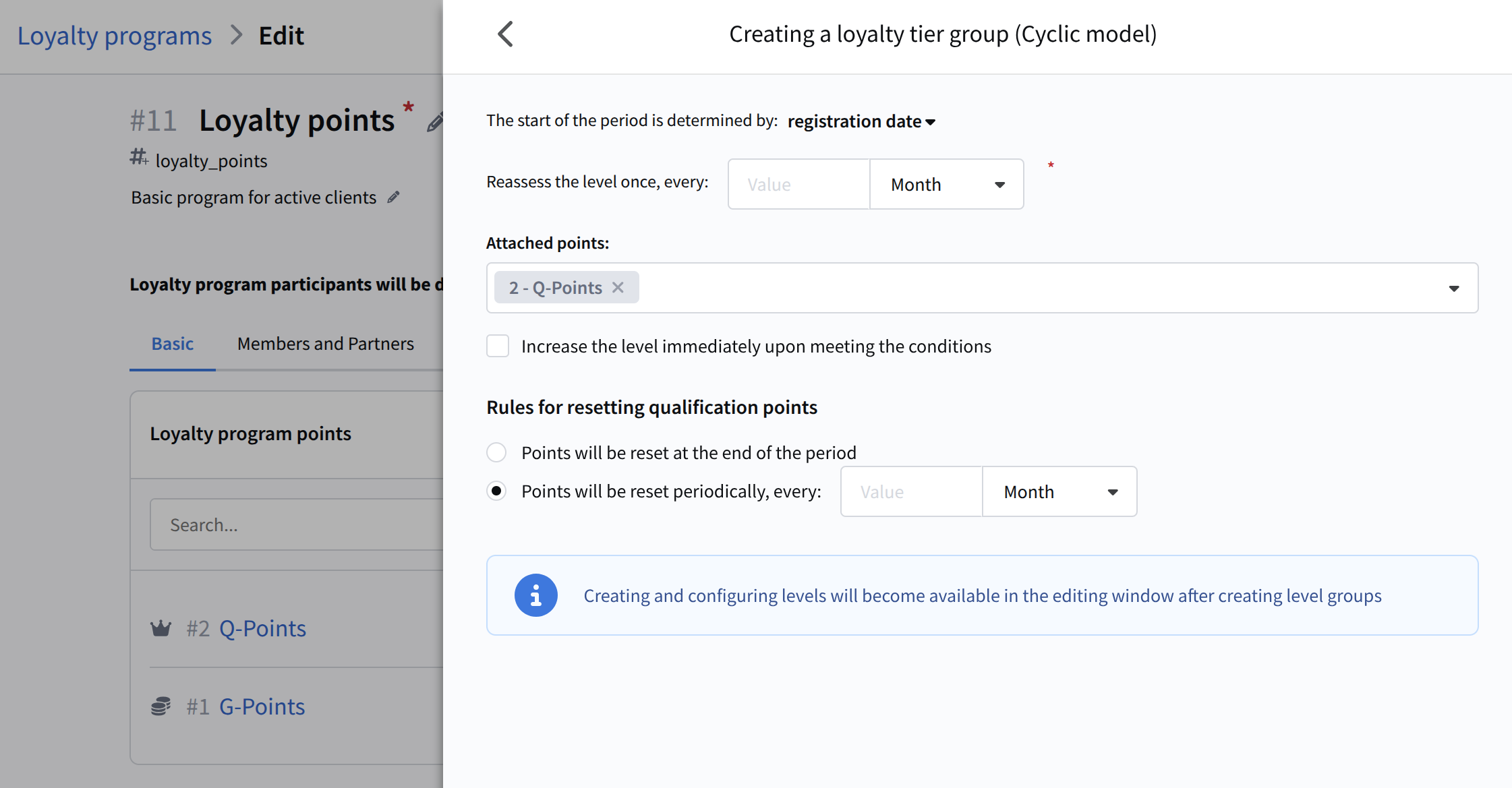Click the blue info icon in notice
The width and height of the screenshot is (1512, 788).
pyautogui.click(x=535, y=595)
